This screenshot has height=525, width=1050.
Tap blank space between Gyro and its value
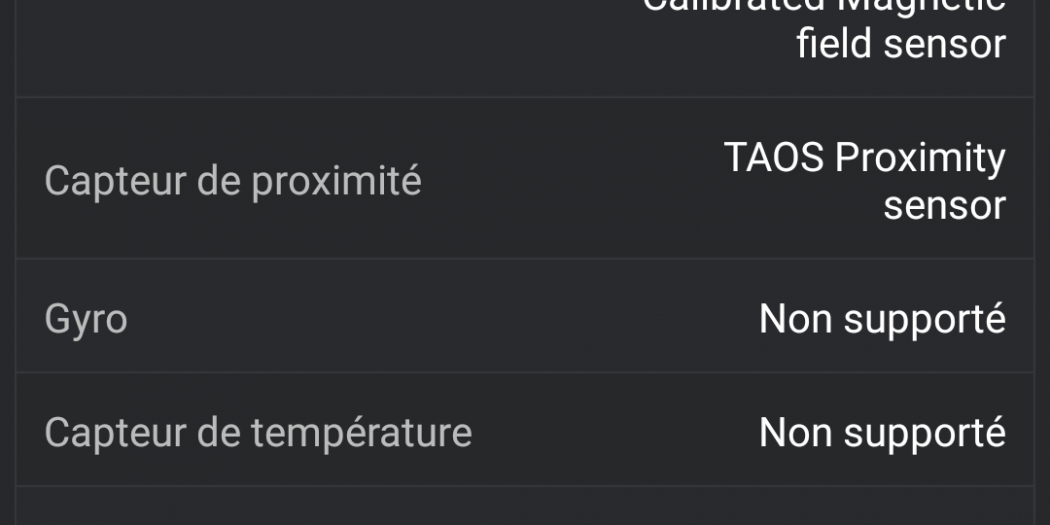tap(440, 319)
